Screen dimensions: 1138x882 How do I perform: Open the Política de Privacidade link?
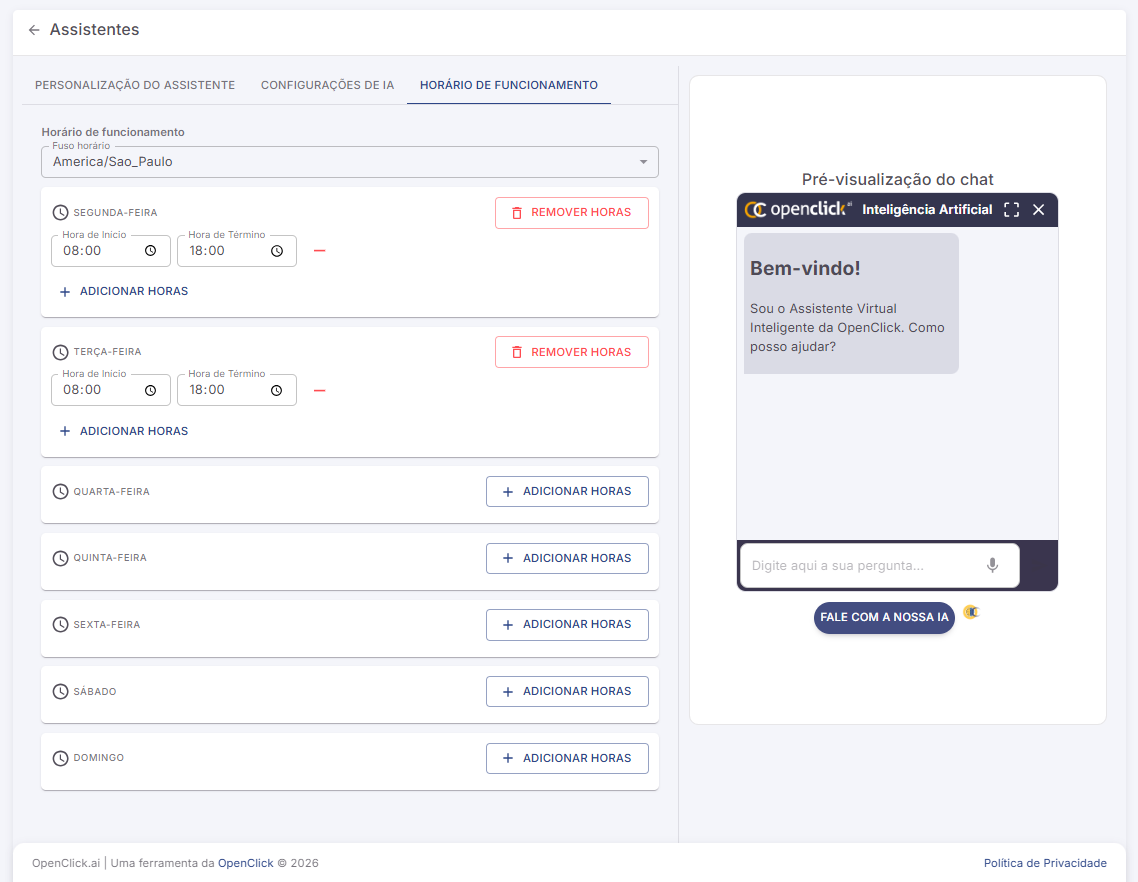coord(1045,863)
